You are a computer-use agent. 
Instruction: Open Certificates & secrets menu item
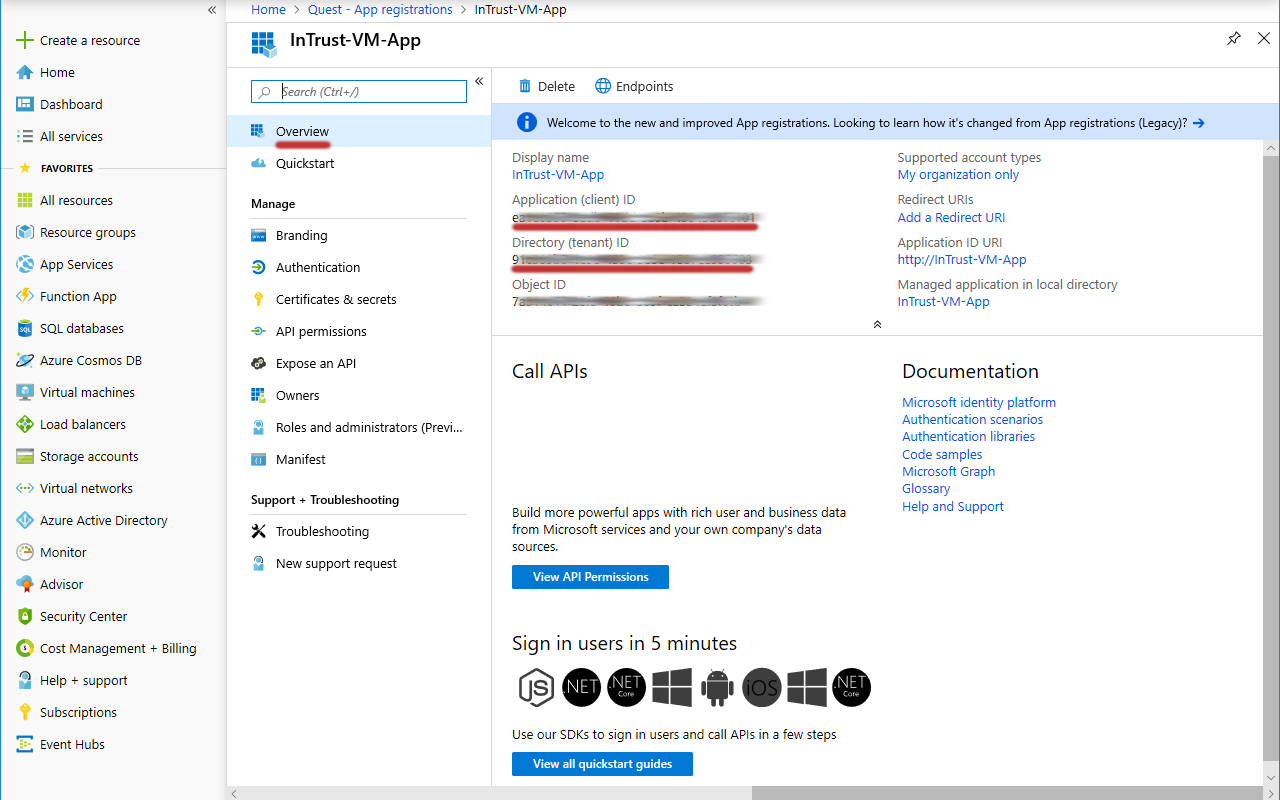point(336,299)
